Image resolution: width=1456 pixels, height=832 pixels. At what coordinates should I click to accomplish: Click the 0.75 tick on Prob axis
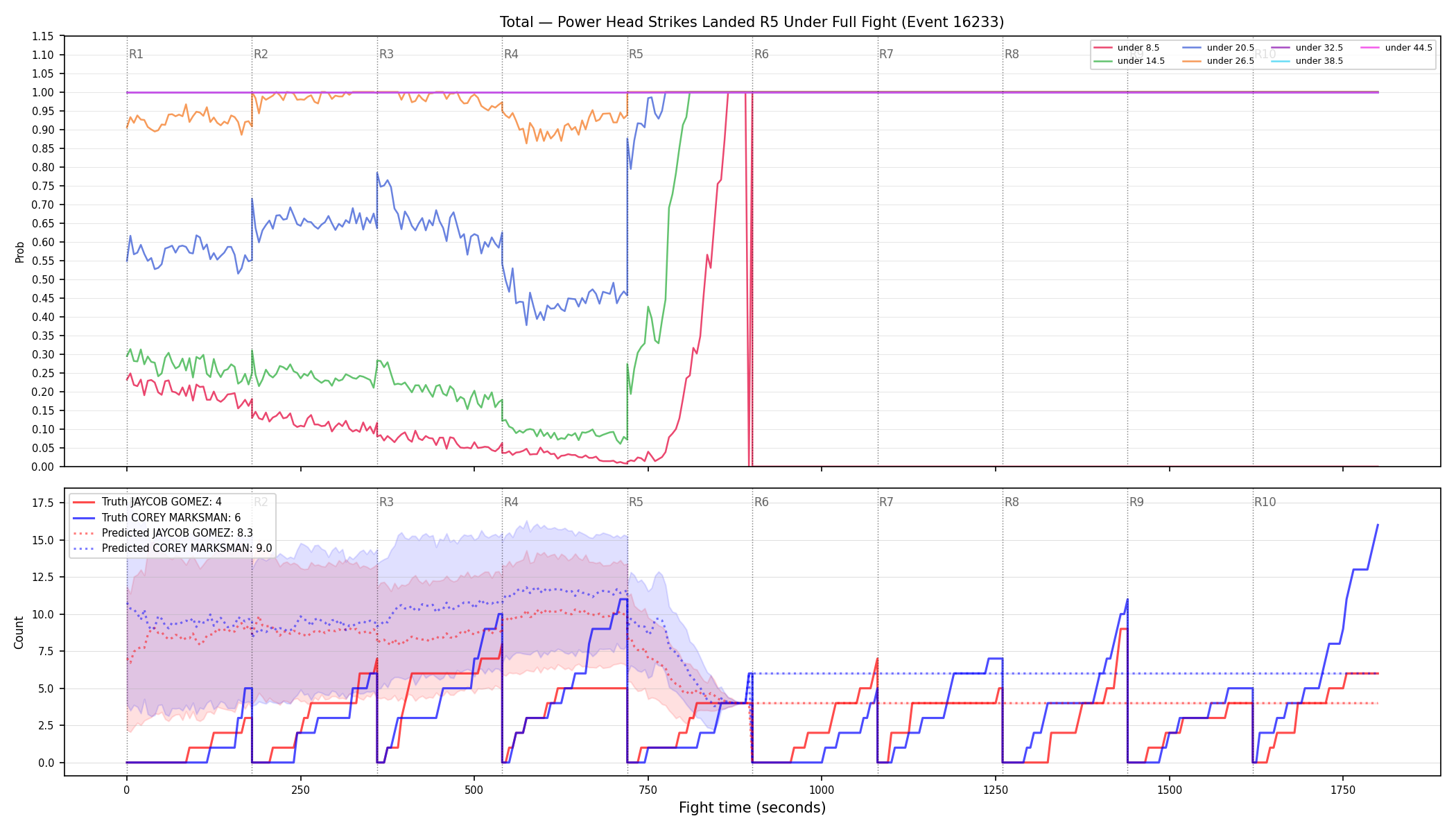(43, 186)
